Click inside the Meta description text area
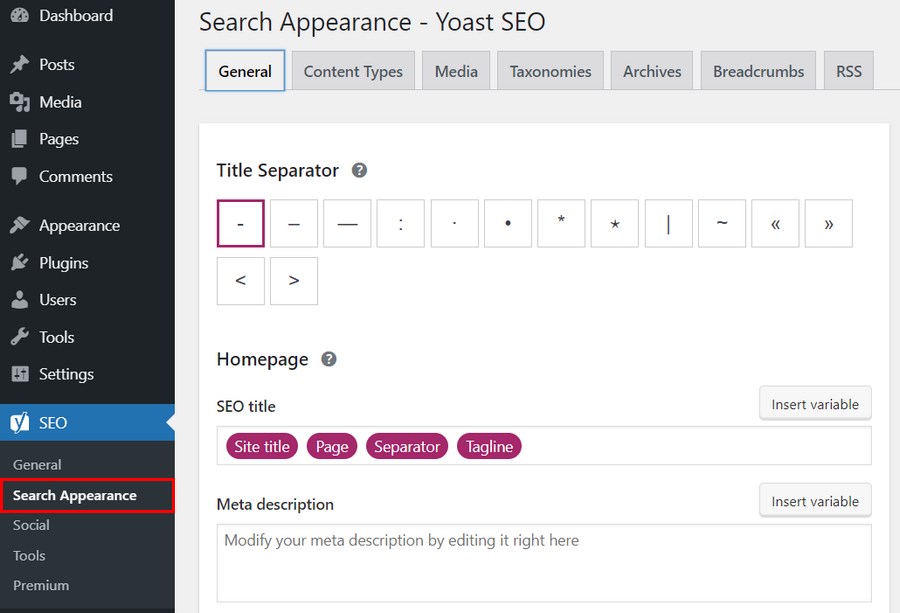The width and height of the screenshot is (900, 613). 544,563
